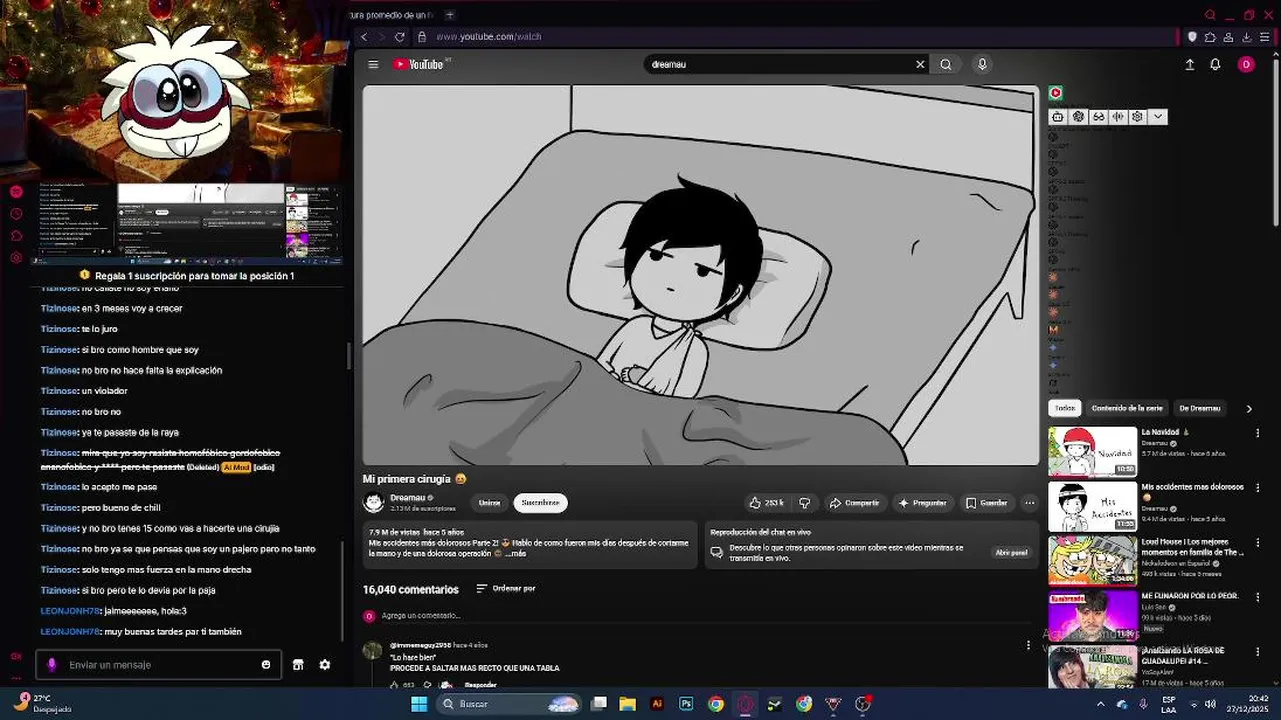Open the emoji picker in chat
The image size is (1281, 720).
[266, 665]
